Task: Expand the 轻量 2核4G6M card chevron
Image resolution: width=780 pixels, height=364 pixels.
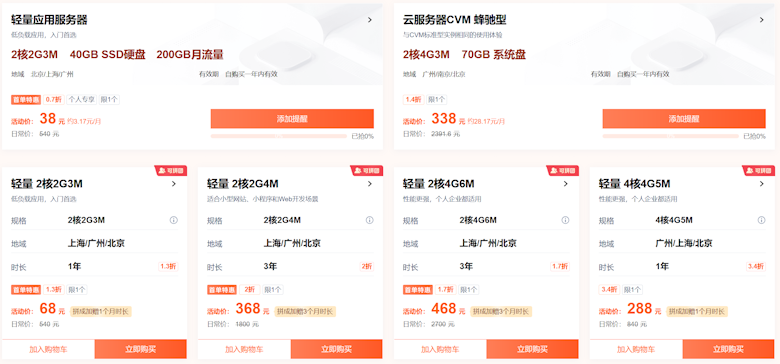Action: click(x=566, y=184)
